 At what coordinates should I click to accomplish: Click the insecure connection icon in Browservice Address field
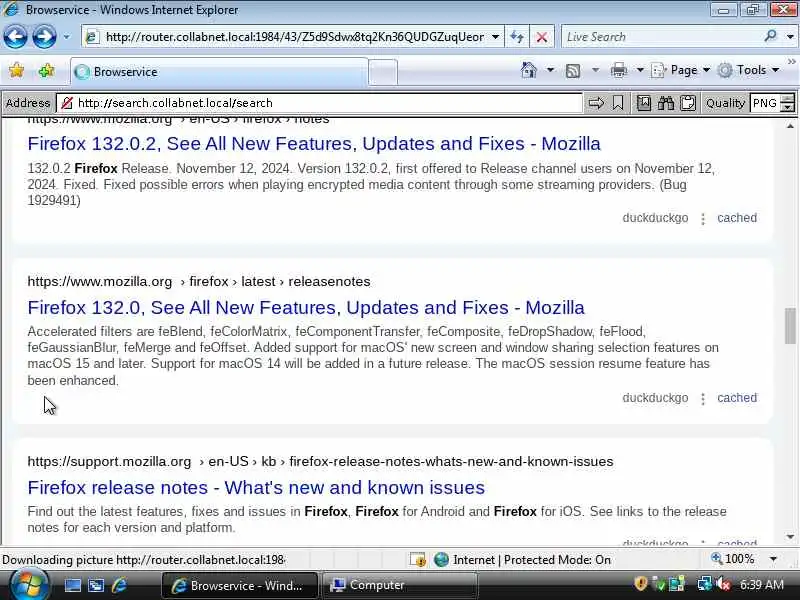point(67,103)
